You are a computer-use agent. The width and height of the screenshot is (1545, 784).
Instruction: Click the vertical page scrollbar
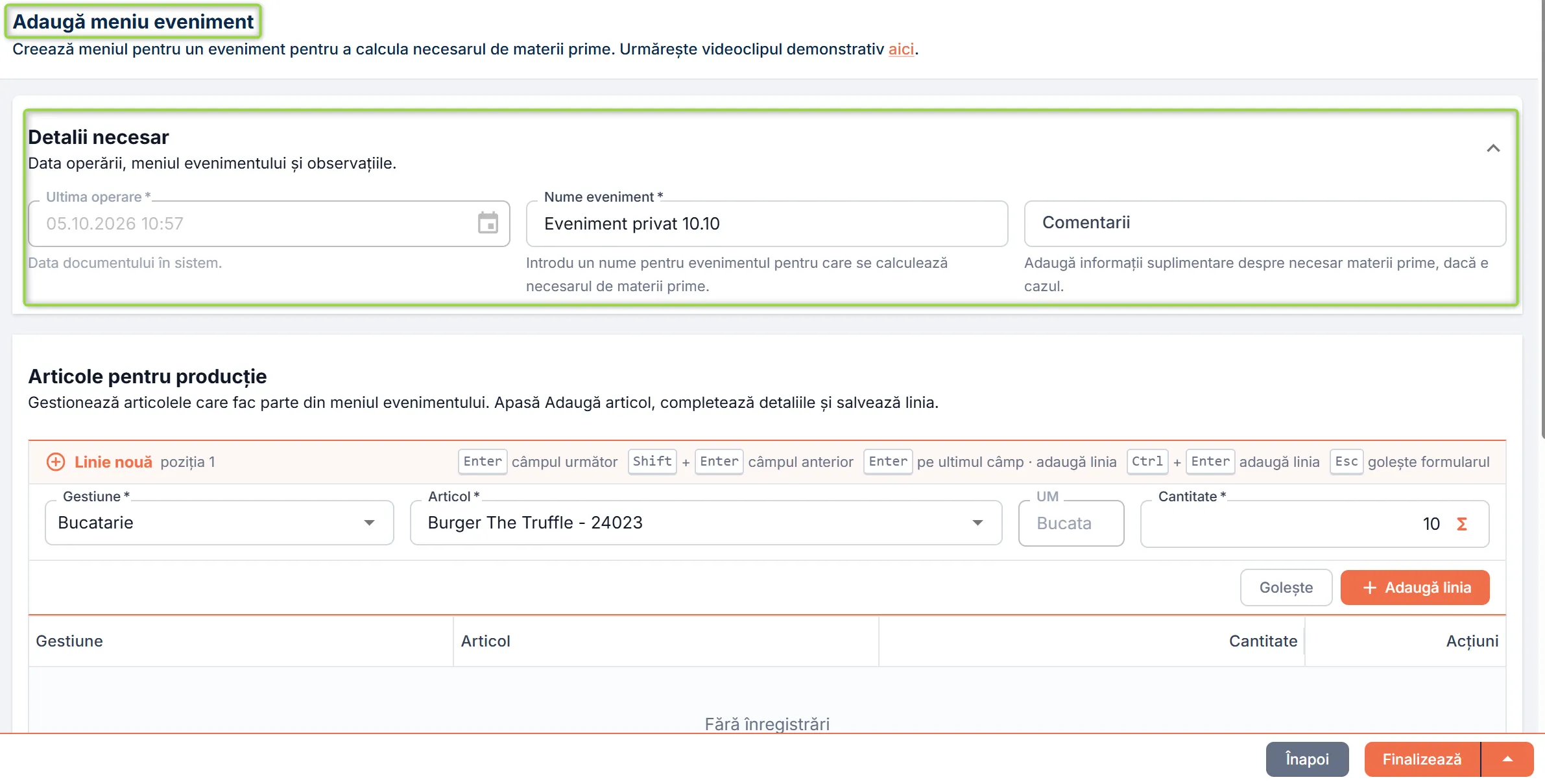[x=1542, y=220]
